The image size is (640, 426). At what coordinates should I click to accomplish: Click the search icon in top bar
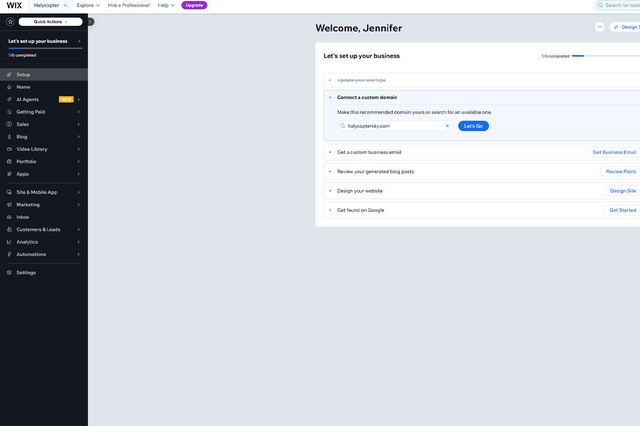600,5
